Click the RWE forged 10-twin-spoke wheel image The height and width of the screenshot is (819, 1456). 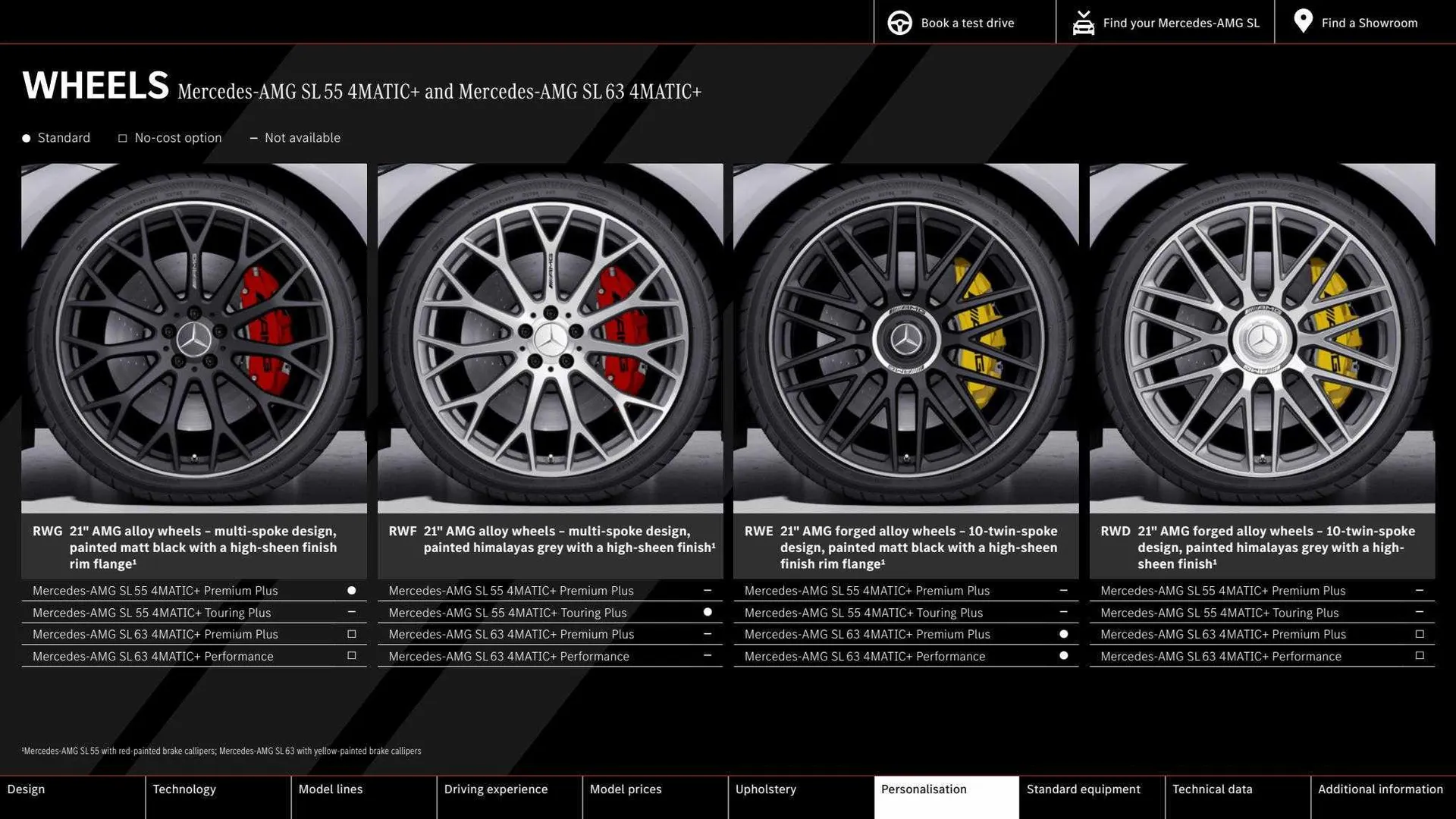905,337
